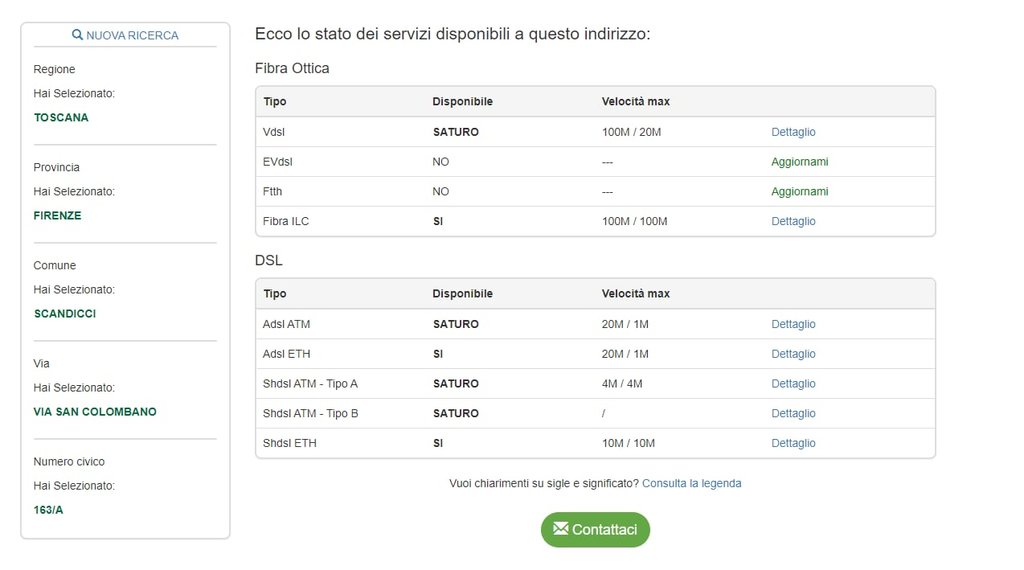The image size is (1024, 570).
Task: Open Dettaglio for Shdsl ATM Tipo B
Action: tap(793, 414)
